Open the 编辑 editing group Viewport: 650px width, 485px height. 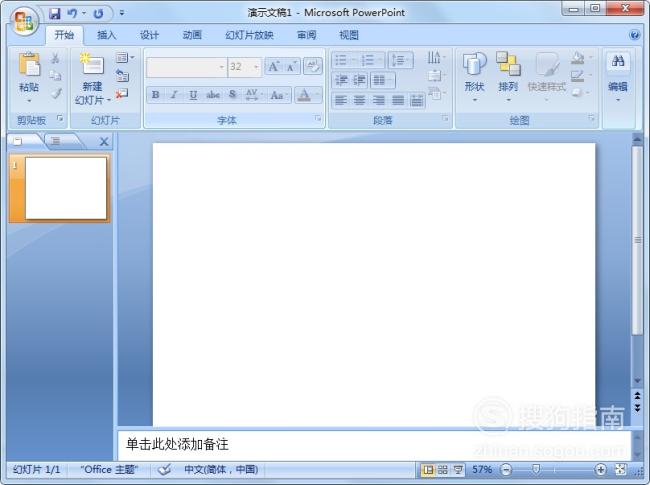click(618, 77)
